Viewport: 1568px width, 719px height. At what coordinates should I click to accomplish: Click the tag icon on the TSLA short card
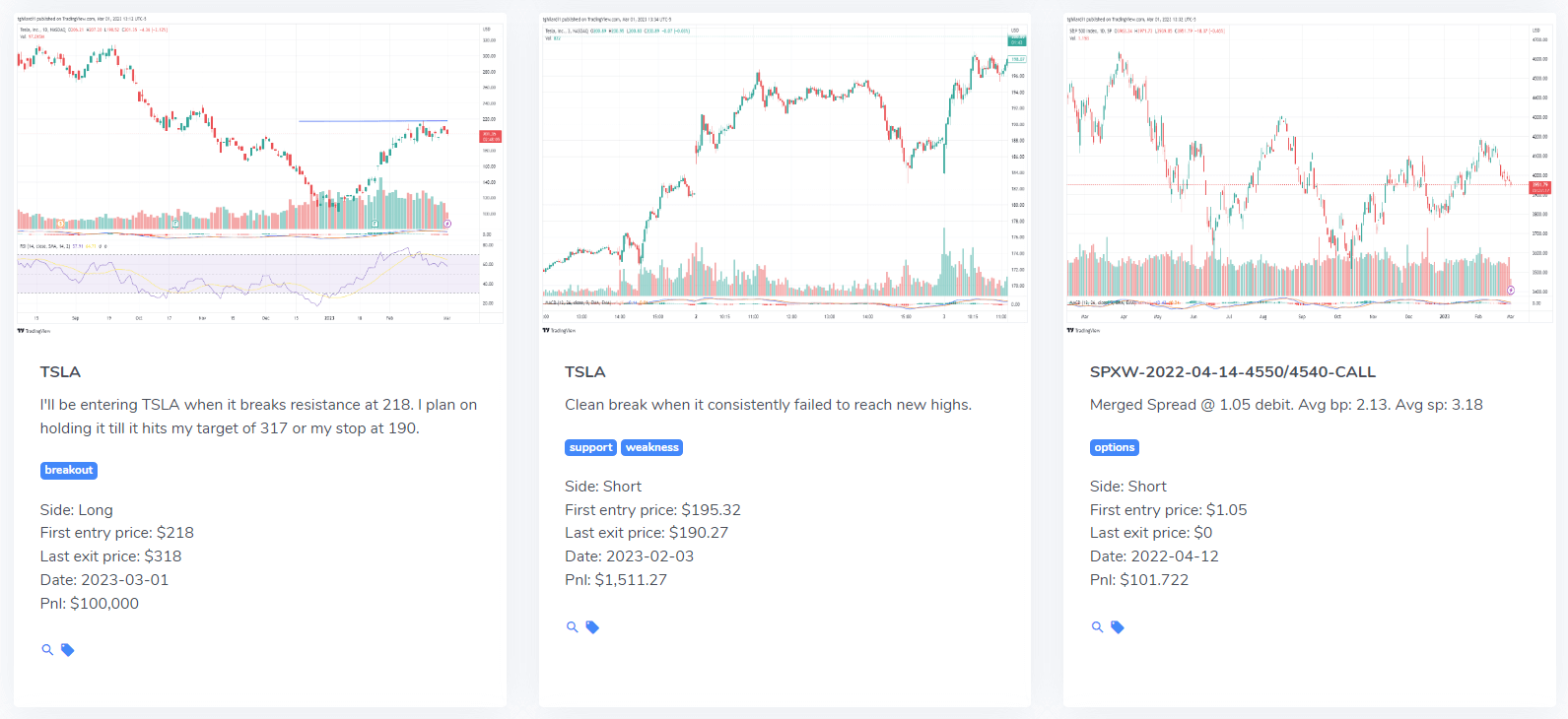(592, 627)
